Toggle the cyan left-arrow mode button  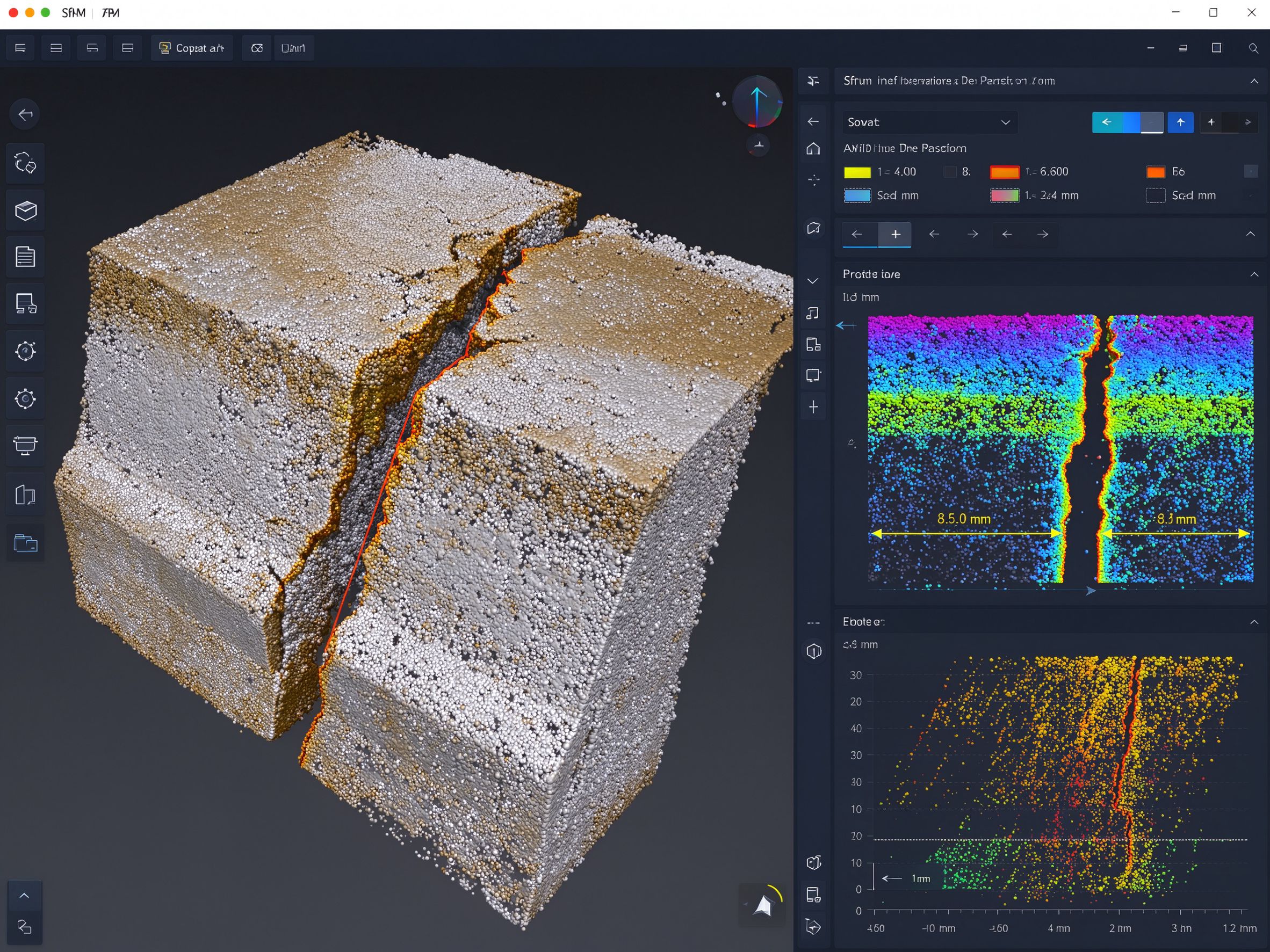click(x=1106, y=122)
